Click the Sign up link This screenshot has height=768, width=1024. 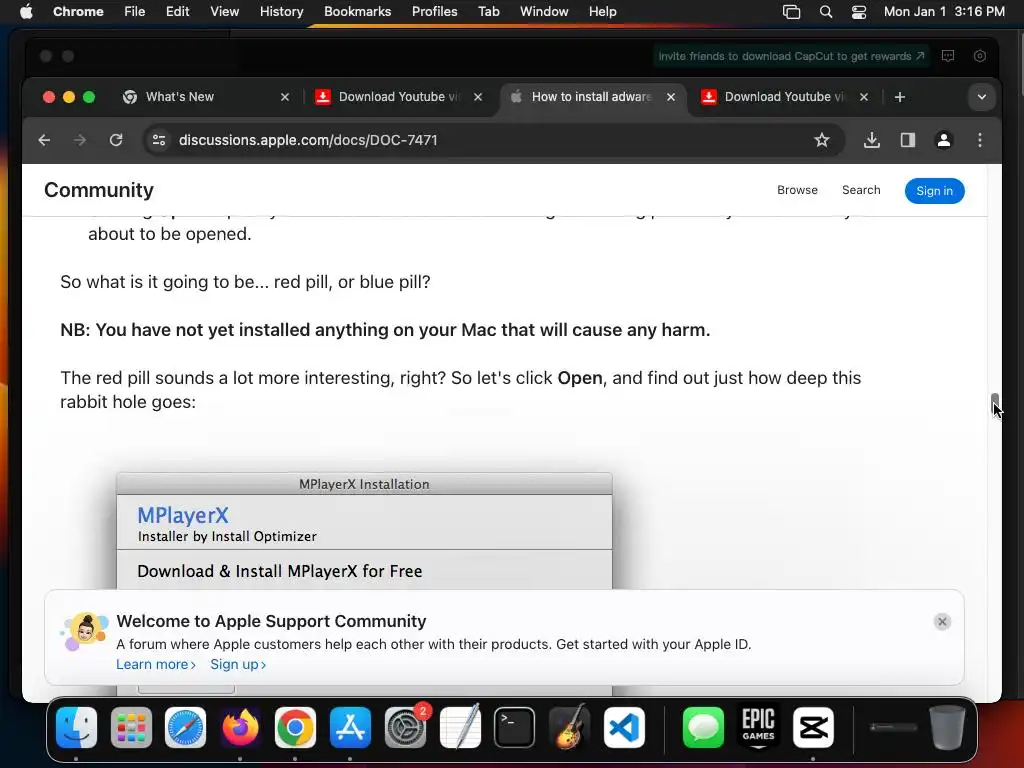238,664
